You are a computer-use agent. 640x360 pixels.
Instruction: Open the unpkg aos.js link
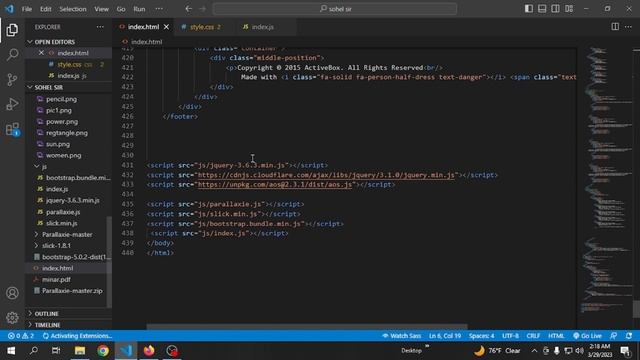coord(275,185)
